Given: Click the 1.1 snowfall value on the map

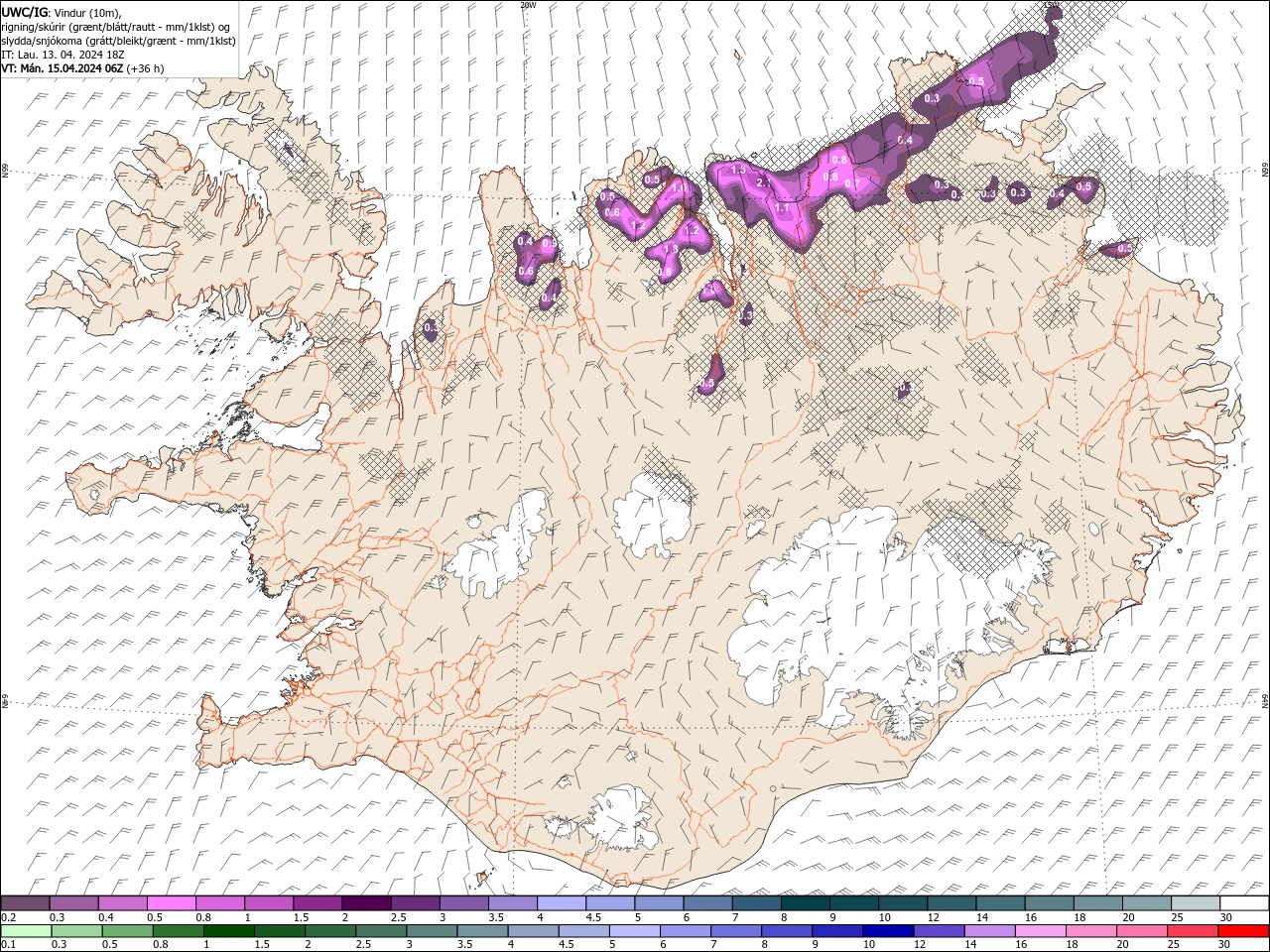Looking at the screenshot, I should (782, 208).
